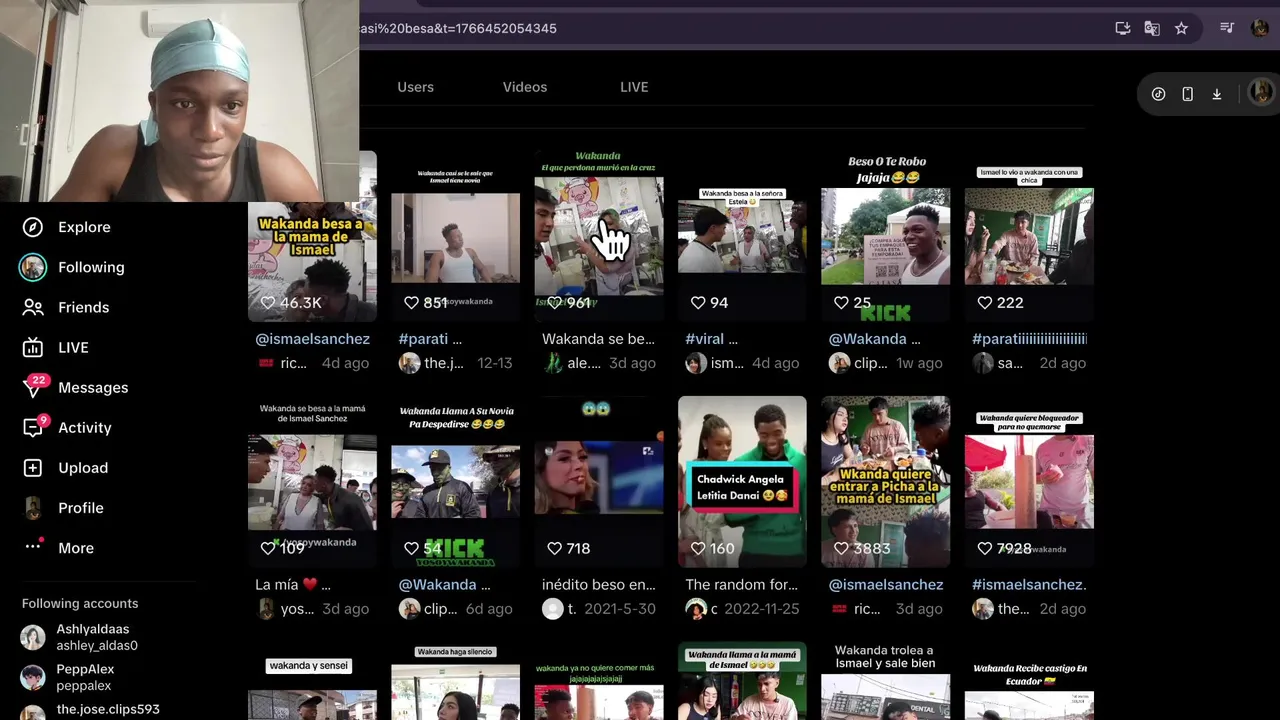1280x720 pixels.
Task: Click the heart icon showing 3883 likes
Action: click(841, 548)
